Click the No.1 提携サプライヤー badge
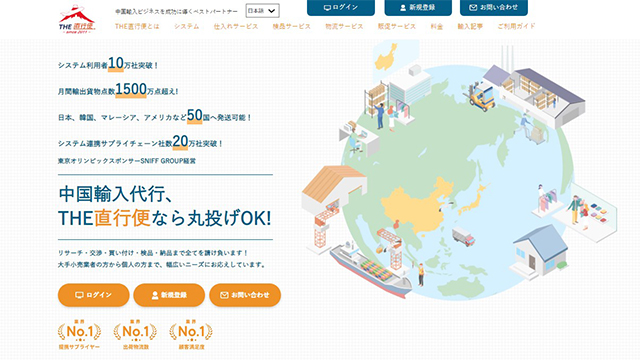 pyautogui.click(x=79, y=335)
